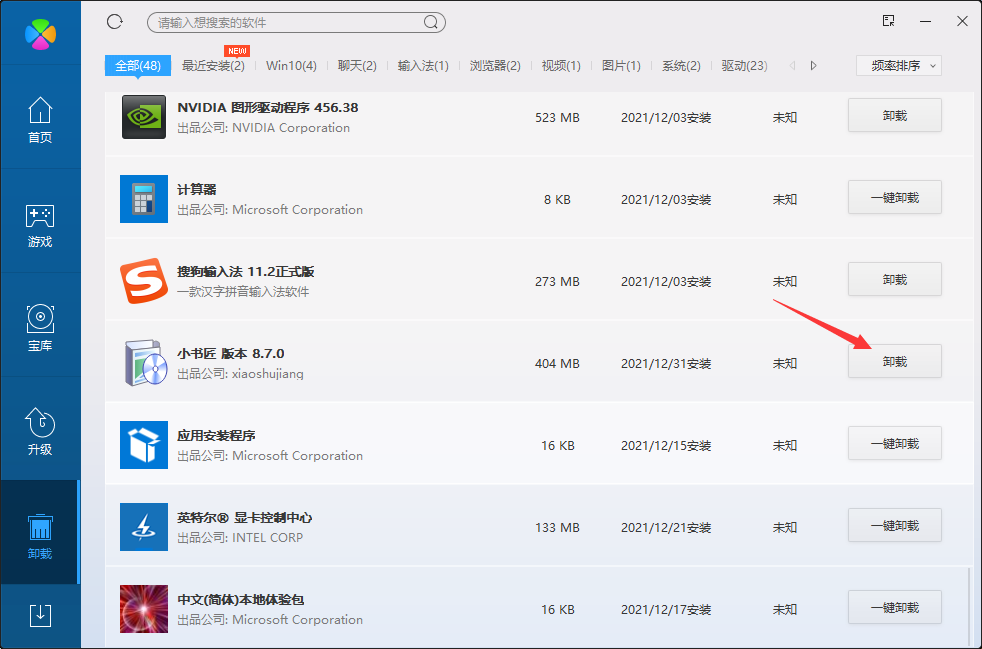Close the software manager window

pos(963,21)
